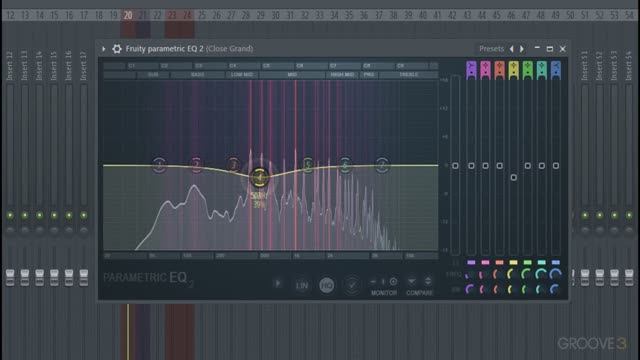Select mixer track number 30 in the top strip

click(276, 16)
